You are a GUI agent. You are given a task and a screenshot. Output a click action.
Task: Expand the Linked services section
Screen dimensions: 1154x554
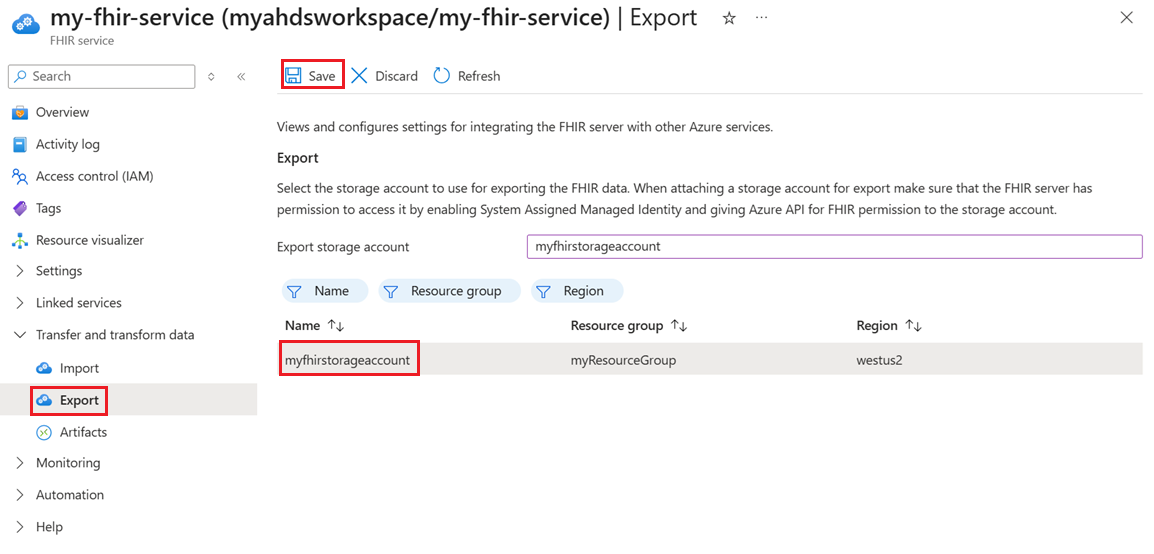pos(20,303)
